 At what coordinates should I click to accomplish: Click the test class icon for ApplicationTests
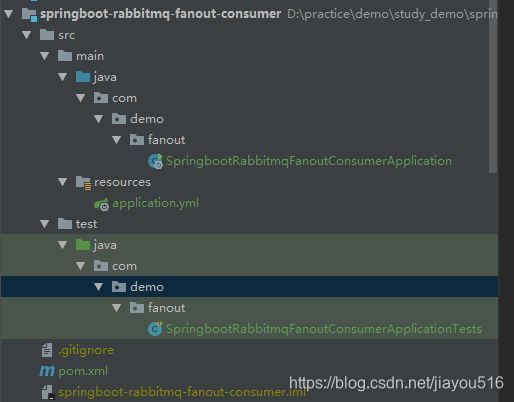coord(155,329)
